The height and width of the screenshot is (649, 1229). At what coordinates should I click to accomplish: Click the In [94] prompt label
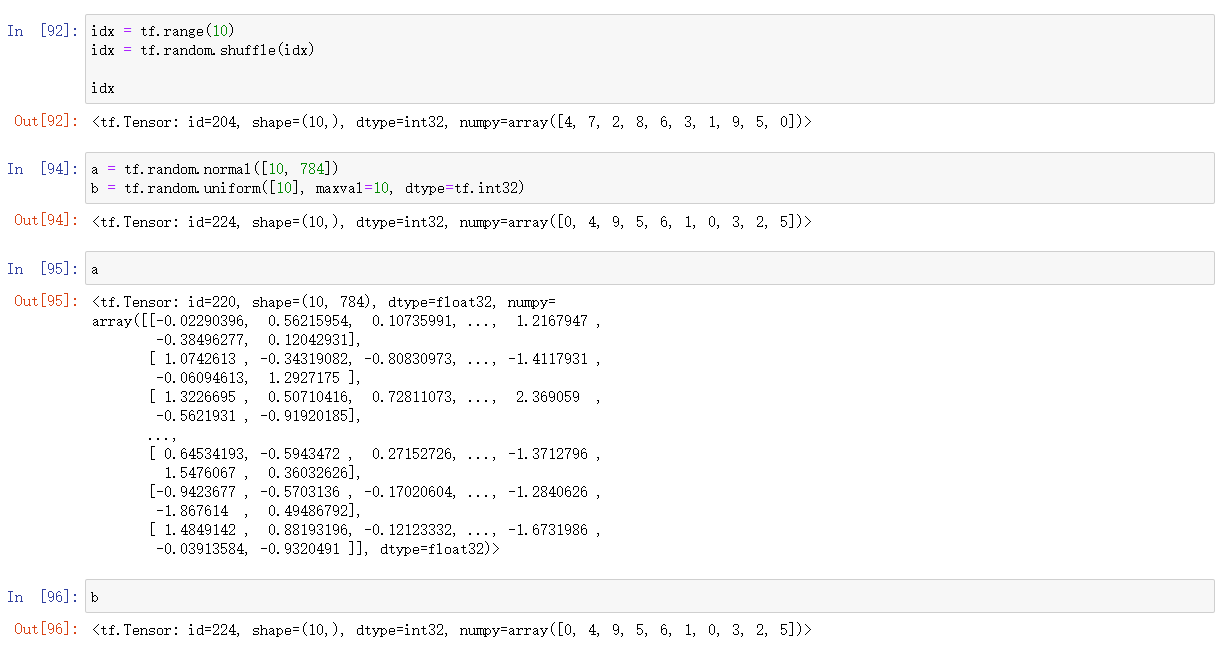click(x=42, y=169)
